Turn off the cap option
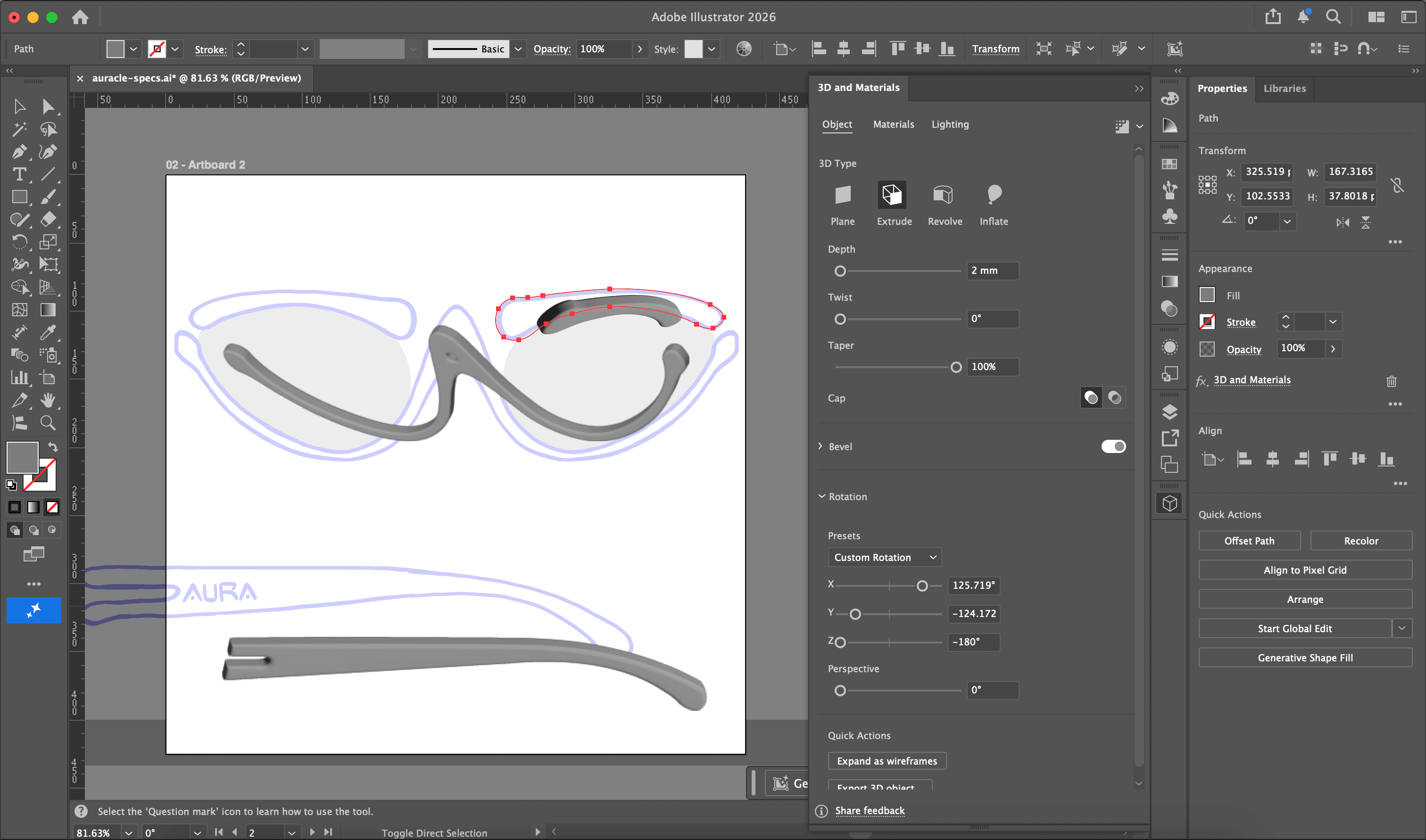This screenshot has height=840, width=1426. (x=1114, y=398)
